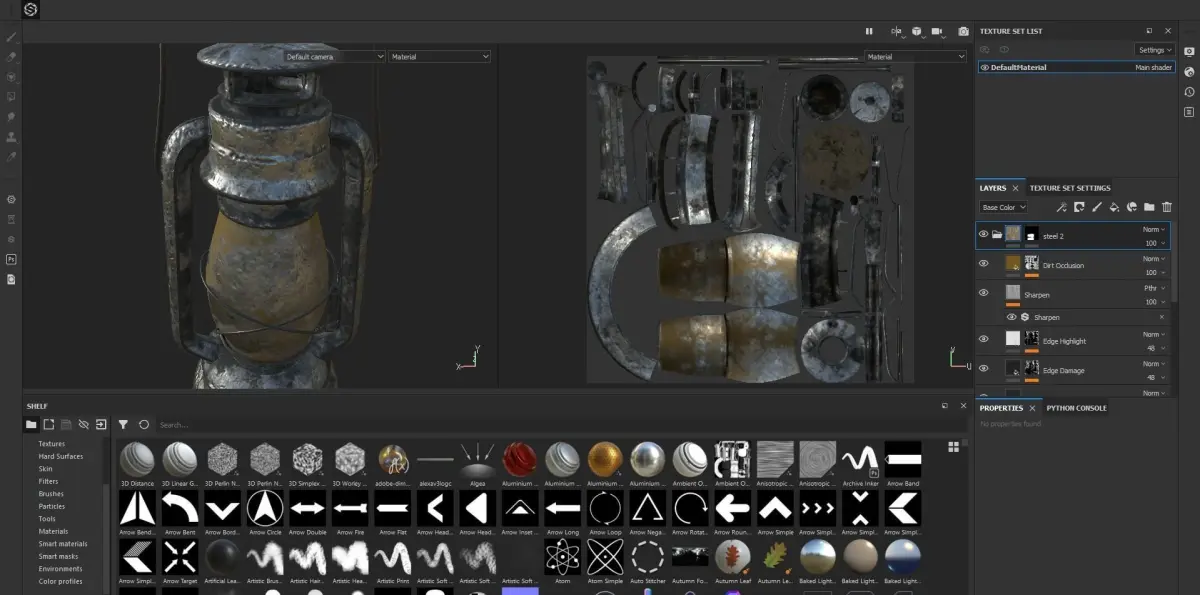
Task: Switch to the Texture Set Settings tab
Action: (x=1070, y=188)
